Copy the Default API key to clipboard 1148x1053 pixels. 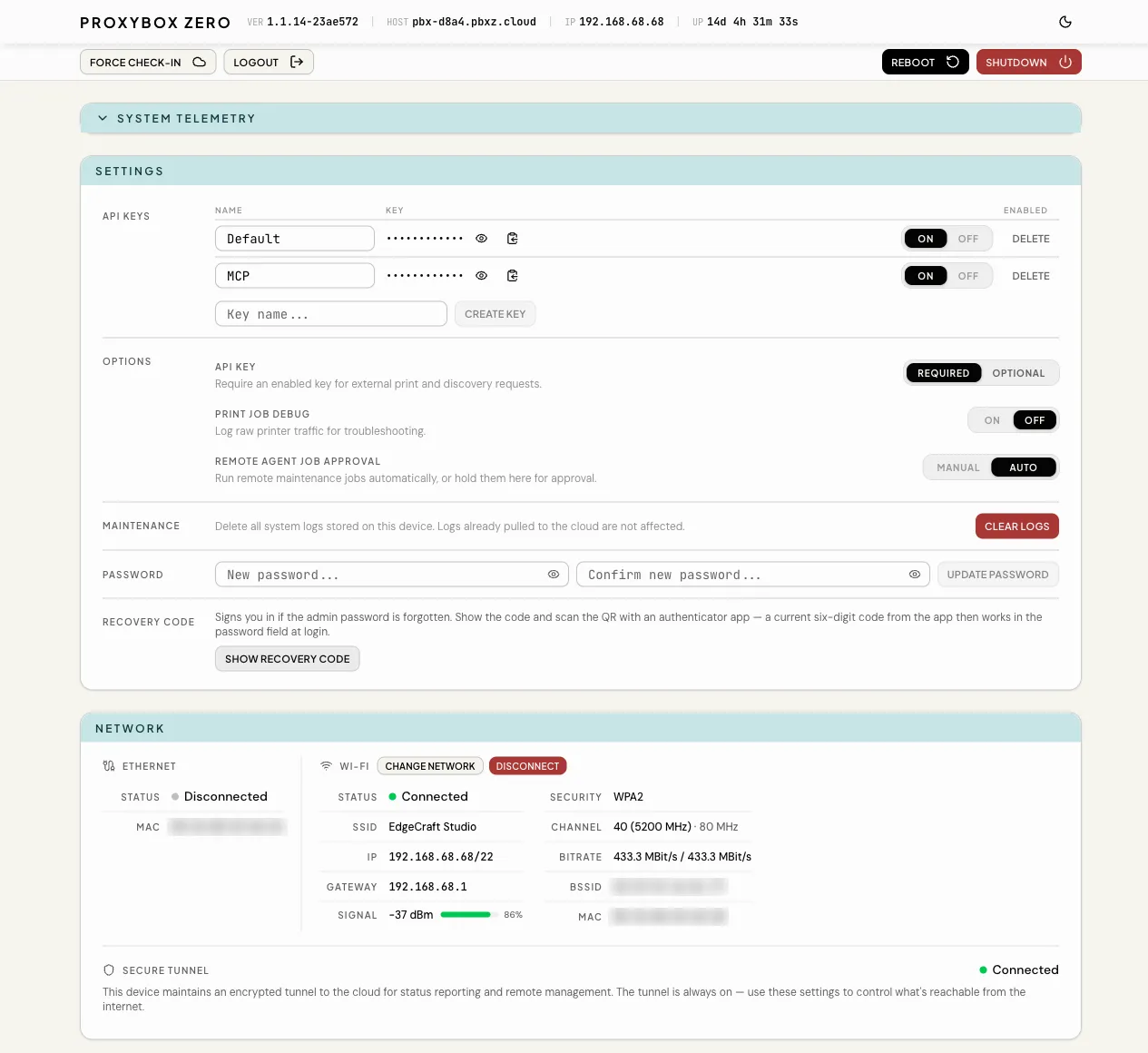click(513, 239)
